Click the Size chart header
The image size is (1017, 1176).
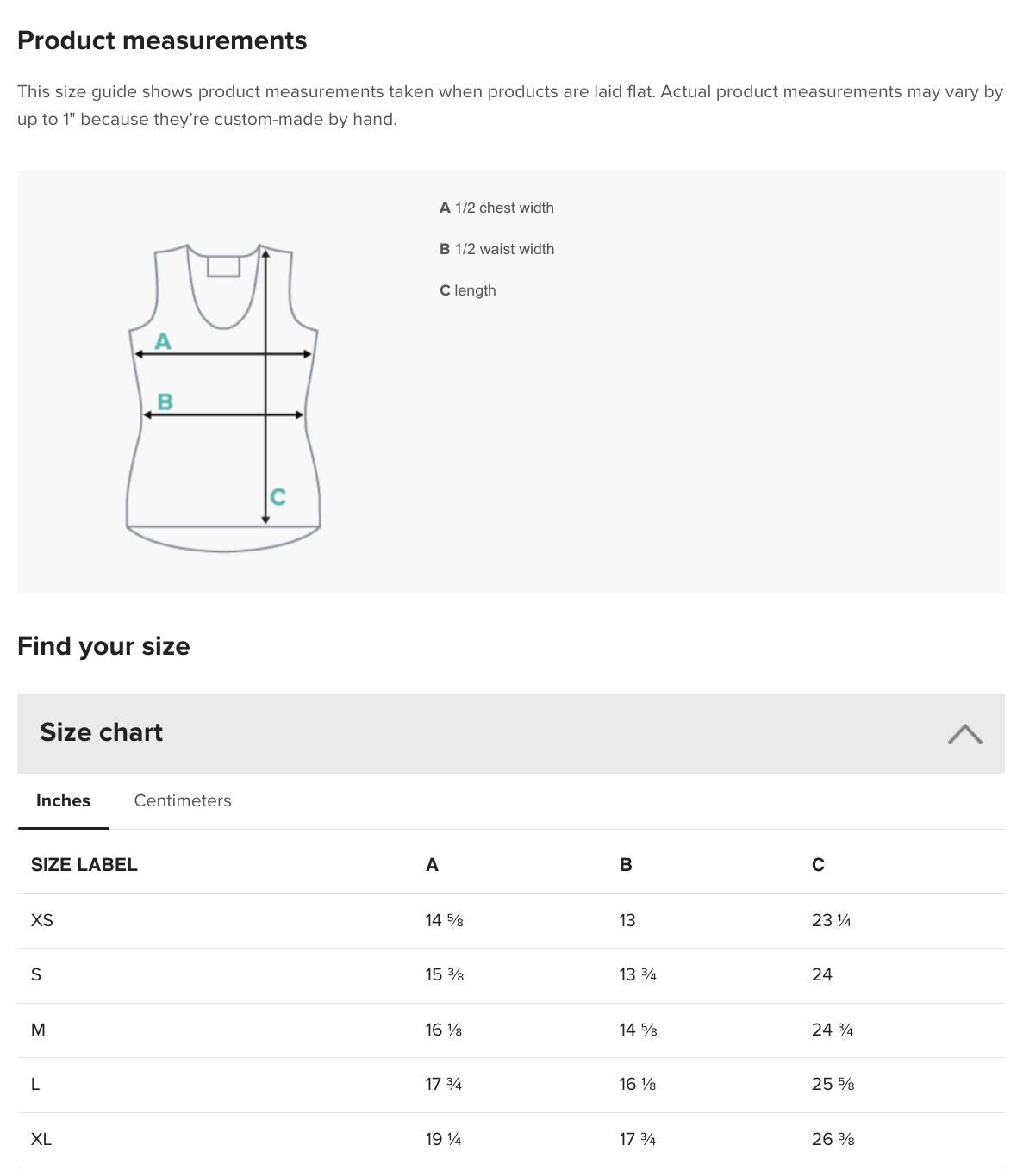click(x=101, y=731)
